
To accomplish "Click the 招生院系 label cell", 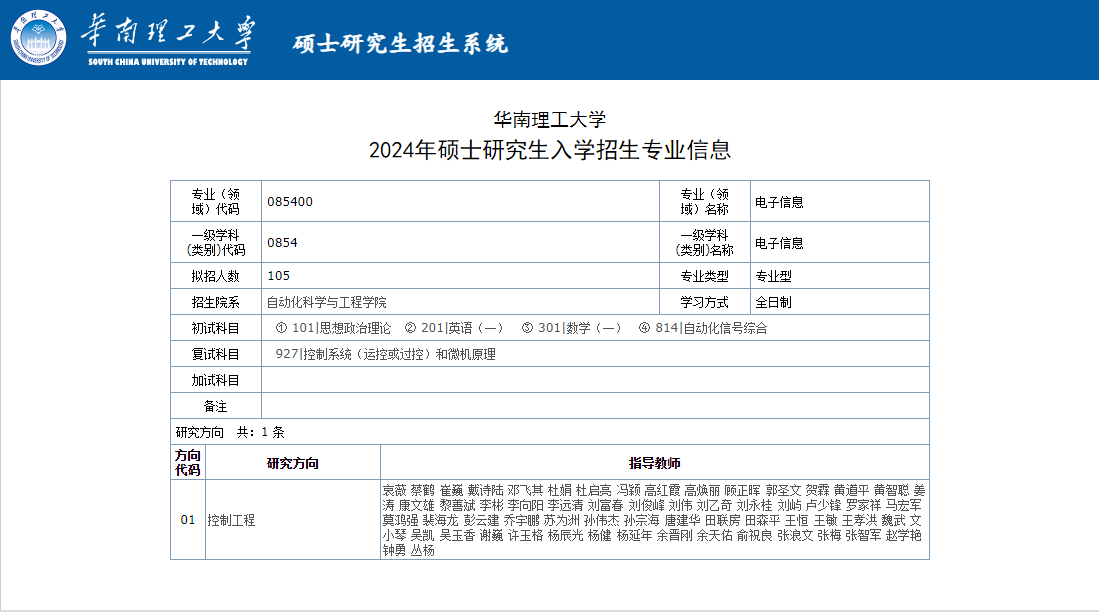I will [x=216, y=302].
